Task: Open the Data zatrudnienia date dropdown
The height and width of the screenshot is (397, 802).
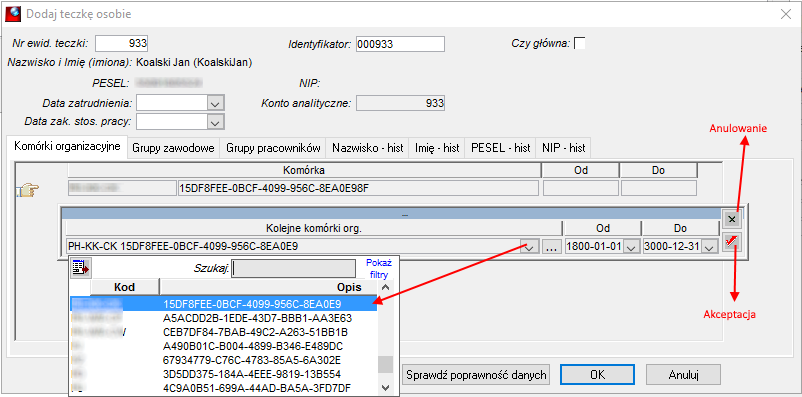Action: (x=215, y=103)
